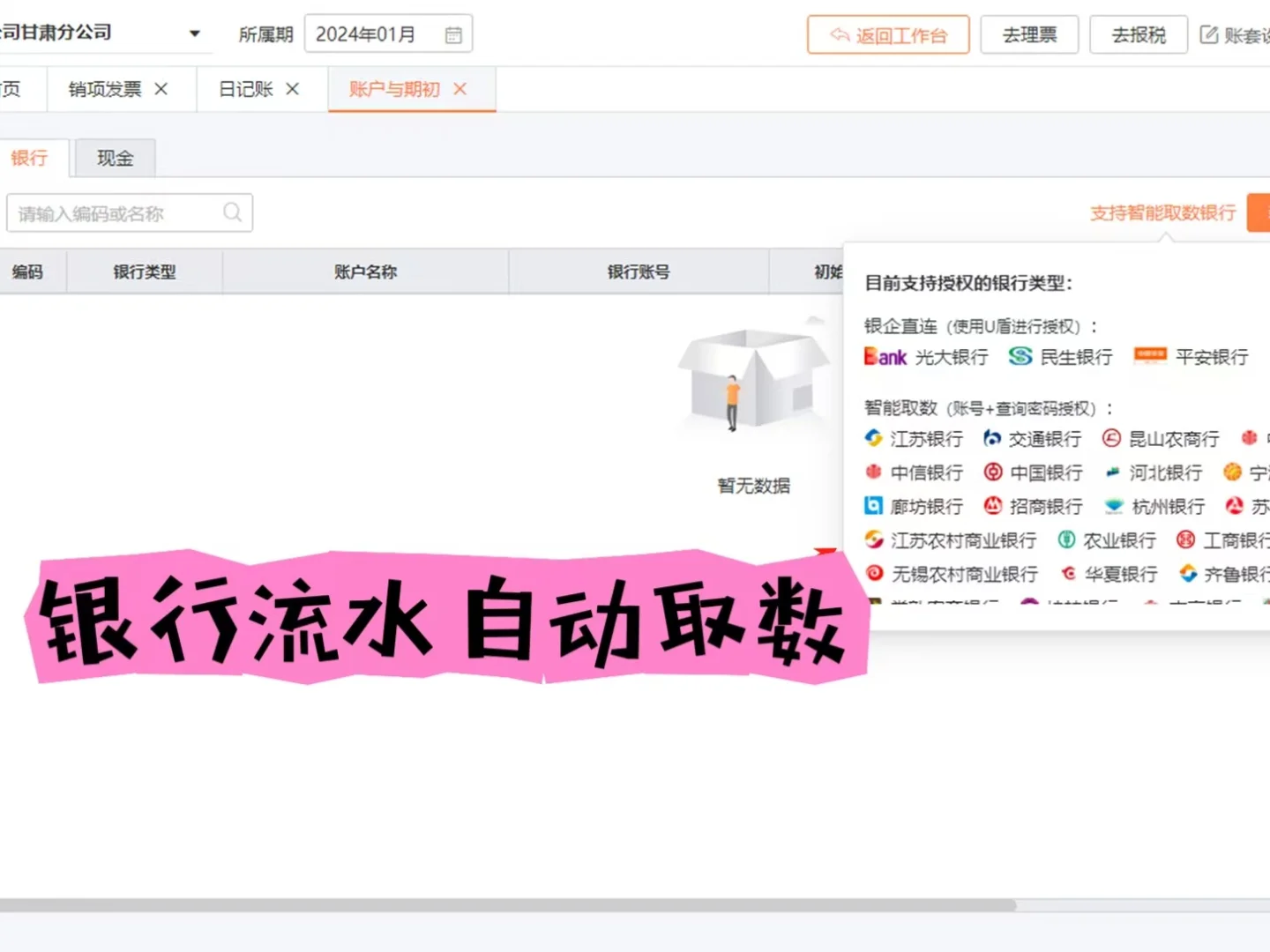This screenshot has height=952, width=1270.
Task: Open 返回工作台 from the top bar
Action: pos(887,35)
